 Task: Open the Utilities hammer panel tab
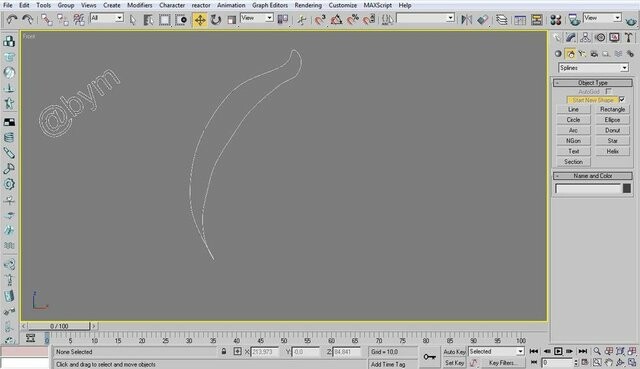pyautogui.click(x=629, y=38)
